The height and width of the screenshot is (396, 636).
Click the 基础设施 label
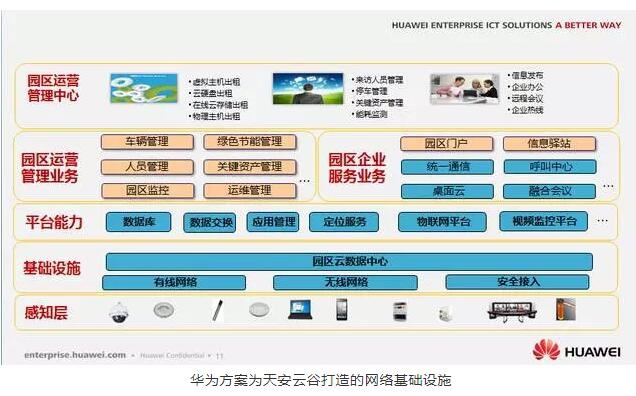52,268
